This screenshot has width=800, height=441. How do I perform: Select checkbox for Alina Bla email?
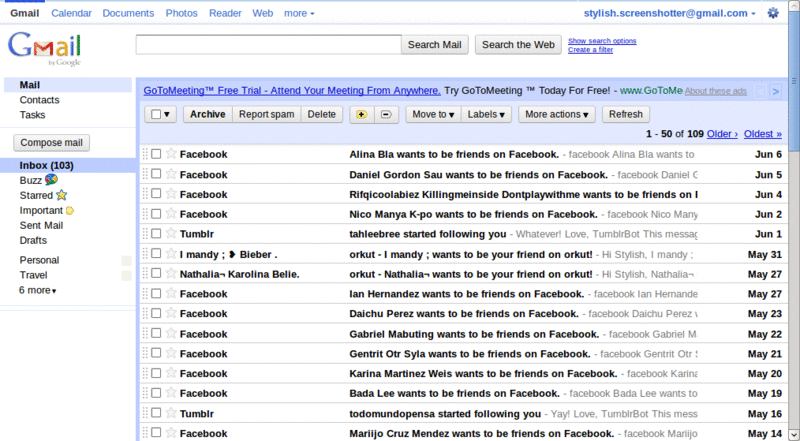click(x=156, y=154)
